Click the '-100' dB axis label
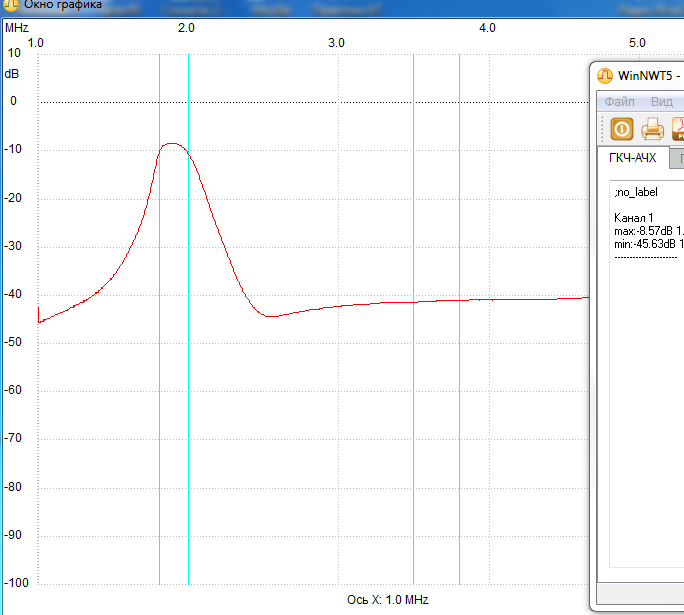This screenshot has height=615, width=684. click(x=16, y=583)
